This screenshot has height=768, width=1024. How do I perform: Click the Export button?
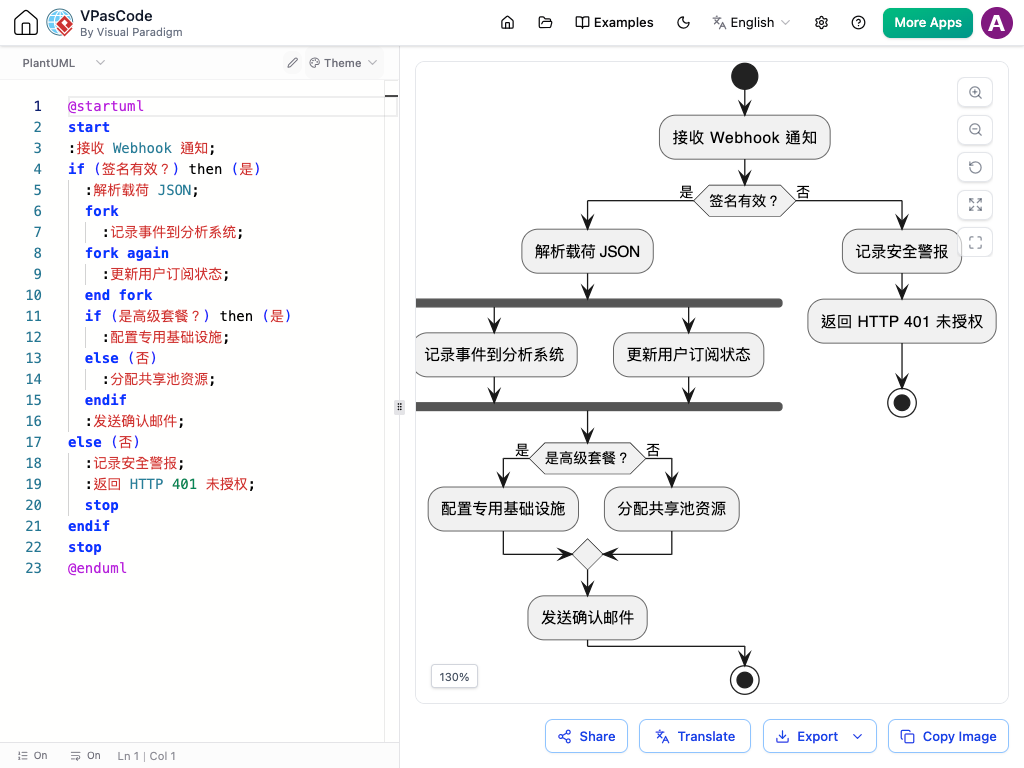(x=807, y=736)
